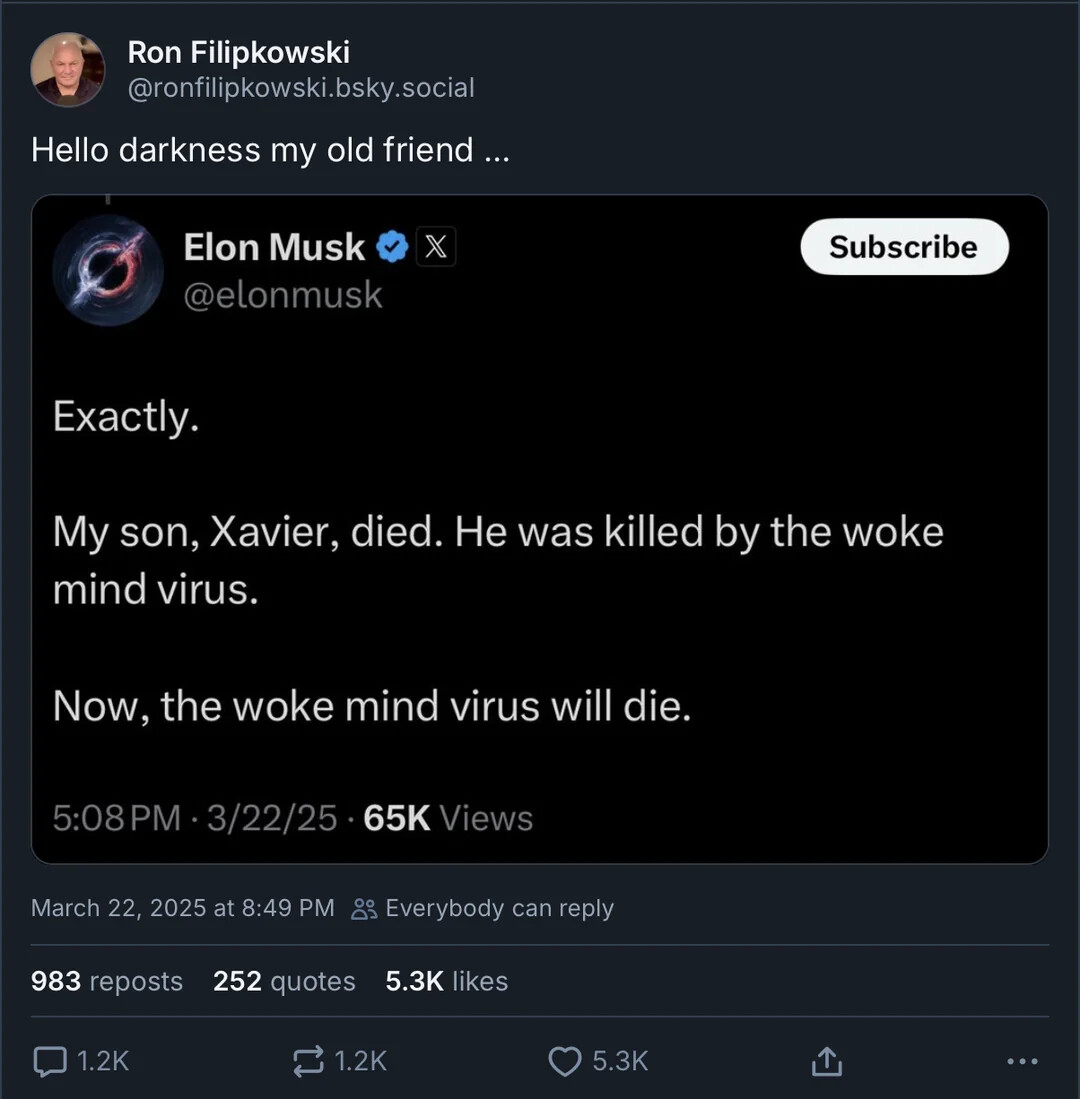This screenshot has height=1099, width=1080.
Task: Like the post with the heart icon
Action: tap(565, 1061)
